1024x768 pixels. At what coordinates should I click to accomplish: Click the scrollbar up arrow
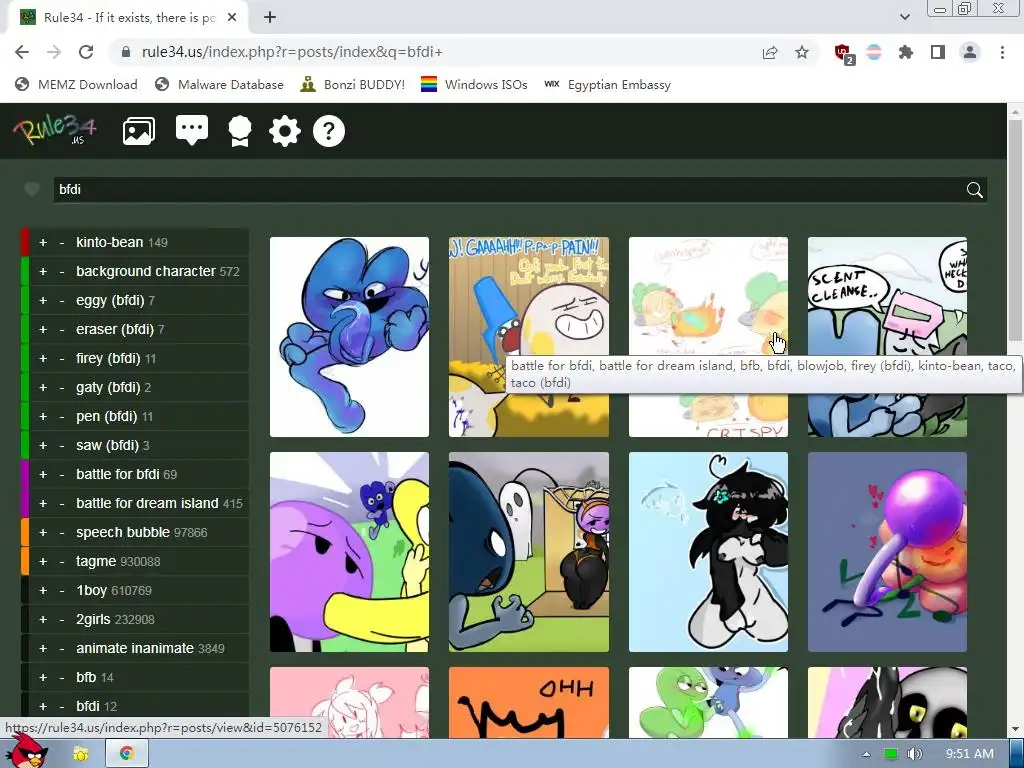1014,112
